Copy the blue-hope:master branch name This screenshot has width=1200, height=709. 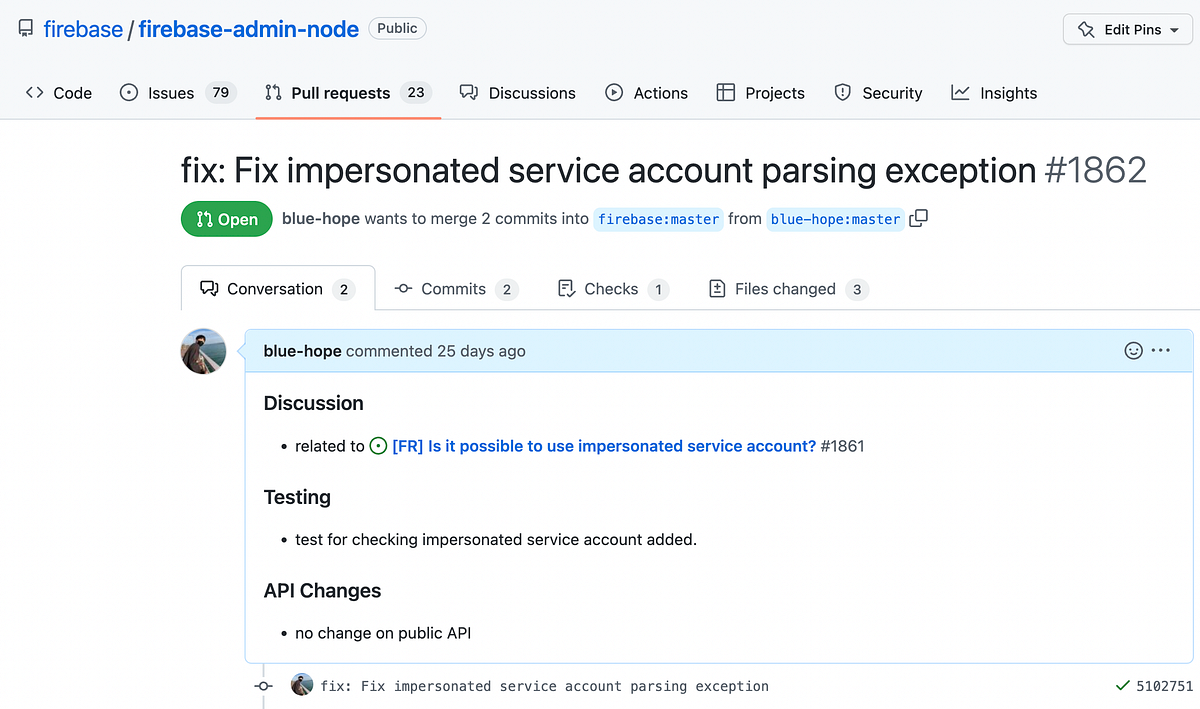point(918,218)
